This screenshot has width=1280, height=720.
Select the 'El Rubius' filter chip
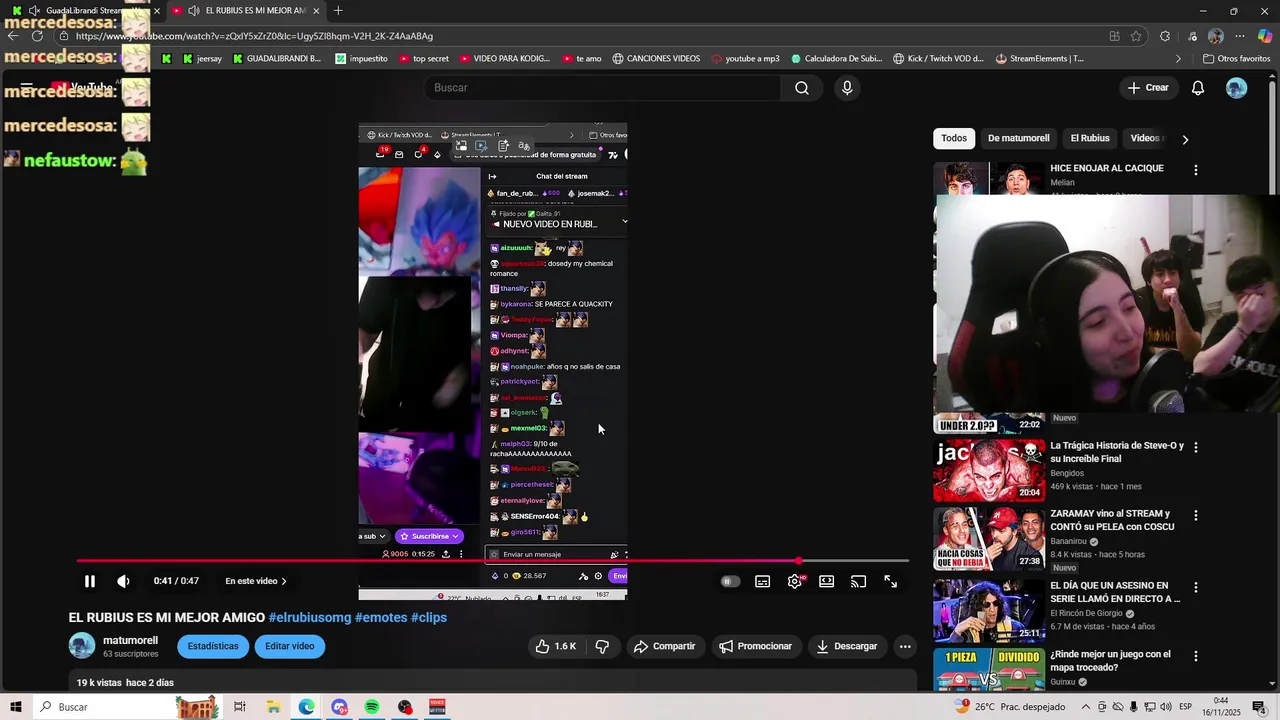tap(1090, 138)
